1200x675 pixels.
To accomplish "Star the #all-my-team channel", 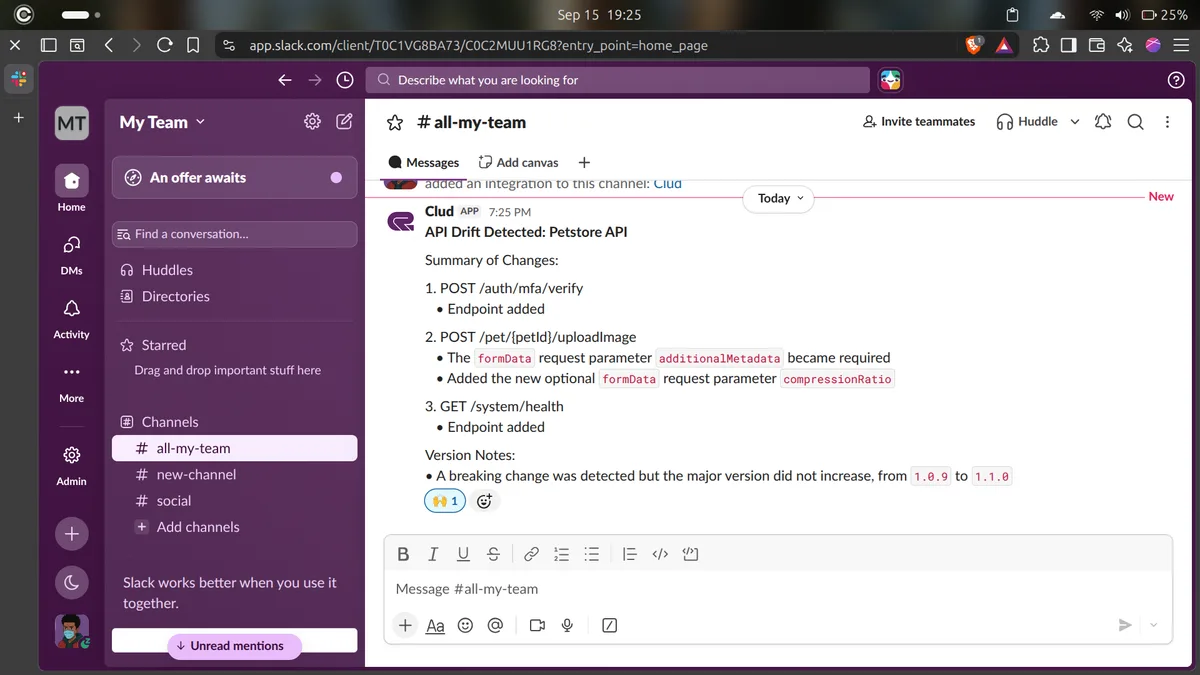I will (395, 122).
